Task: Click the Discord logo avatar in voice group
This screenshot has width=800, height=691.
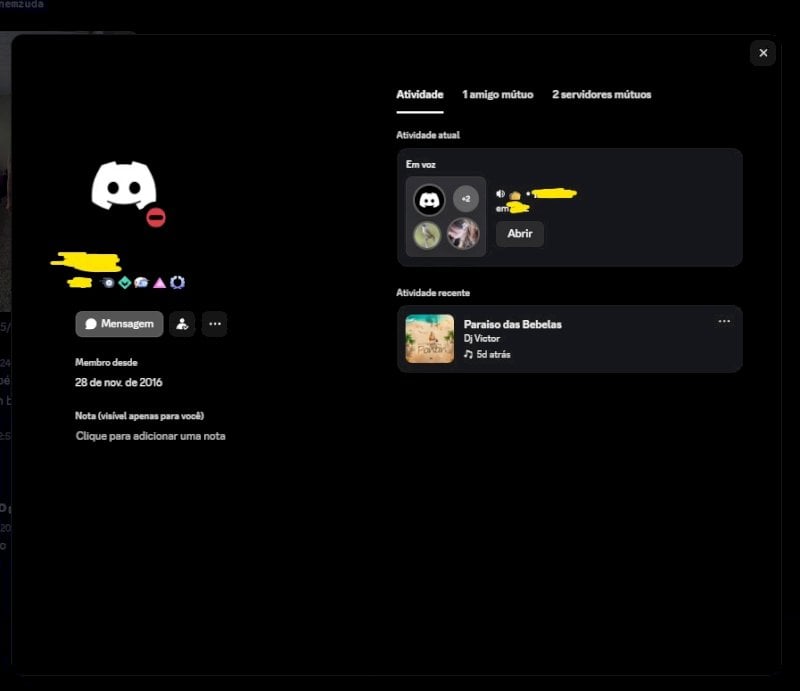Action: click(429, 200)
